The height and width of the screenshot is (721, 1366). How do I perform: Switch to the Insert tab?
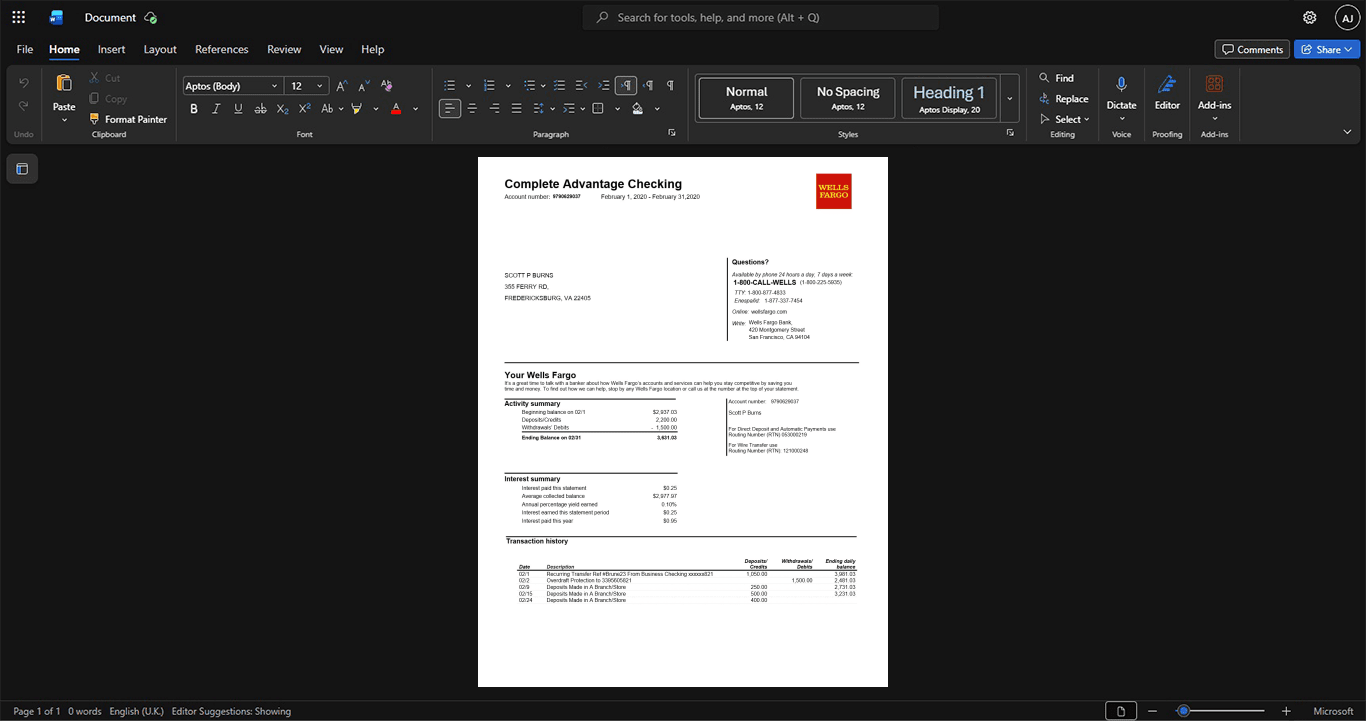[x=111, y=49]
